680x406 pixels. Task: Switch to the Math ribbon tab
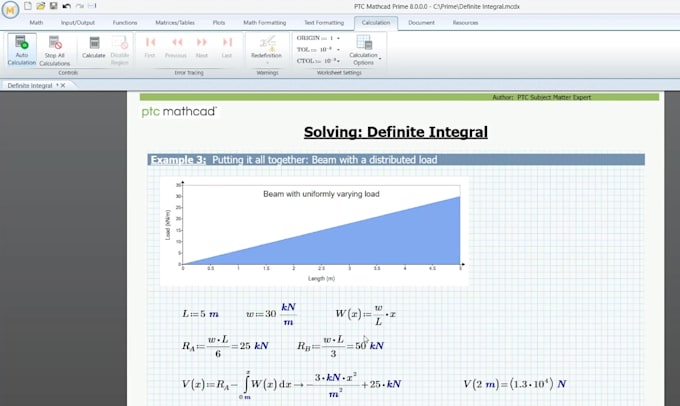pos(36,23)
